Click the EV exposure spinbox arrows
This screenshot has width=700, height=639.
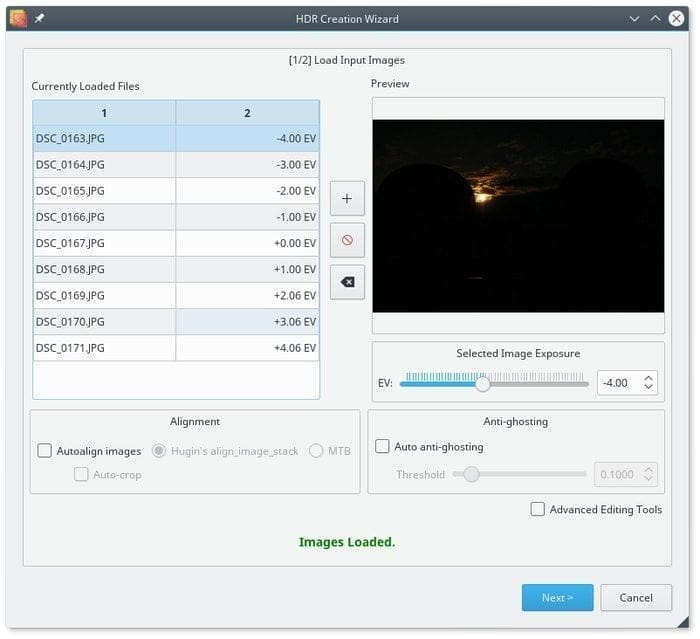648,383
